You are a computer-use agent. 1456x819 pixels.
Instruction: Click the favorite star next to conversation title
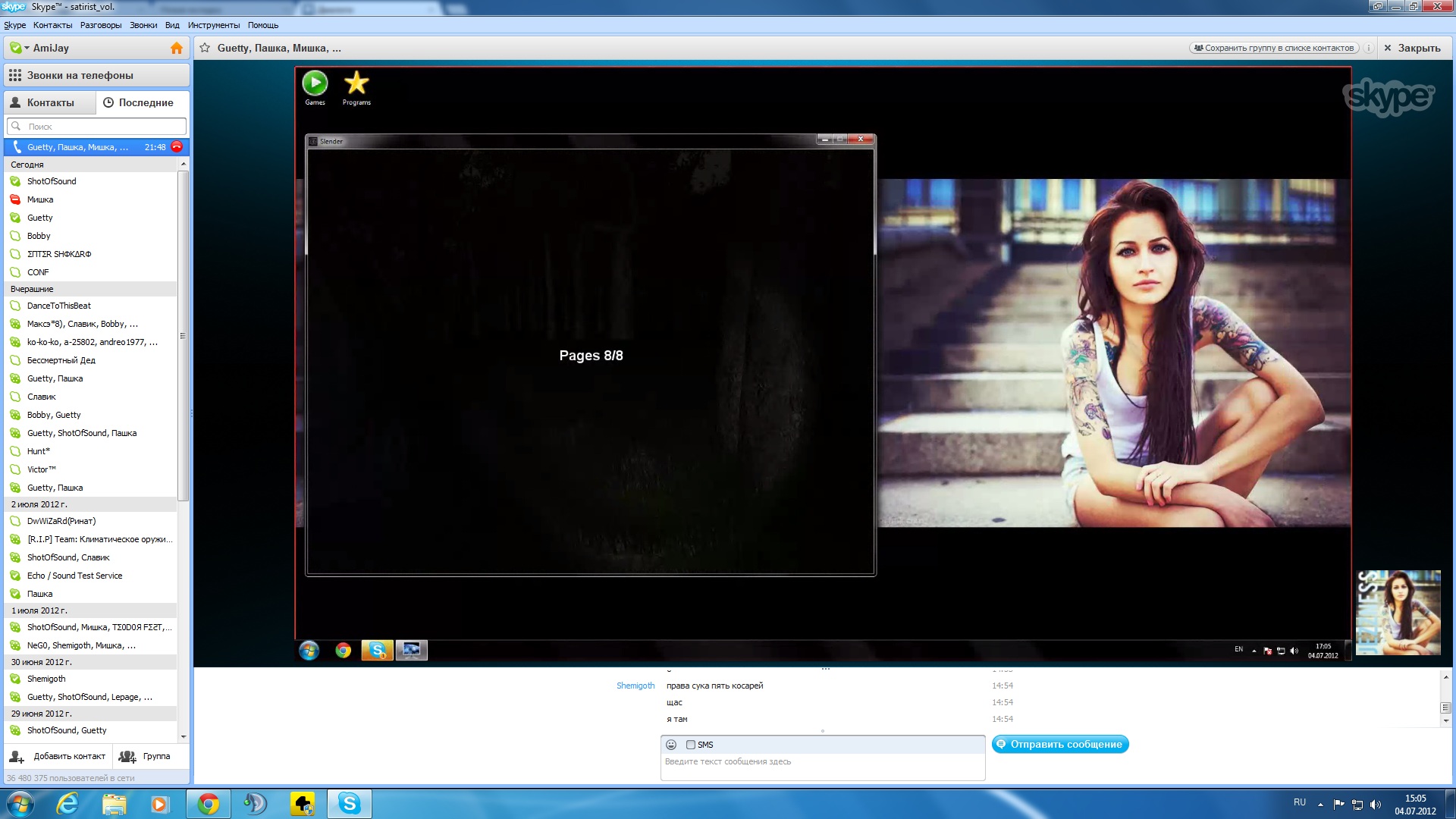[x=205, y=48]
